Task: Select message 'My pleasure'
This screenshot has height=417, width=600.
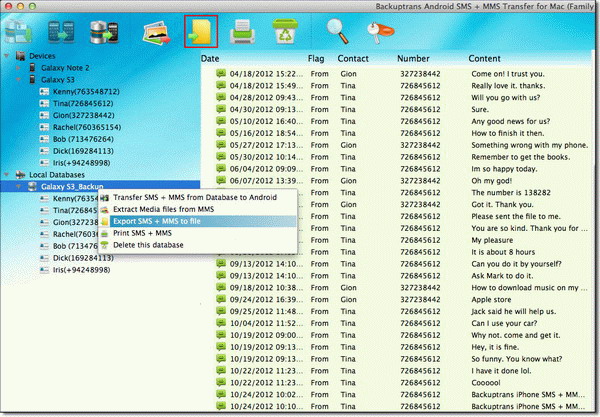Action: (492, 240)
